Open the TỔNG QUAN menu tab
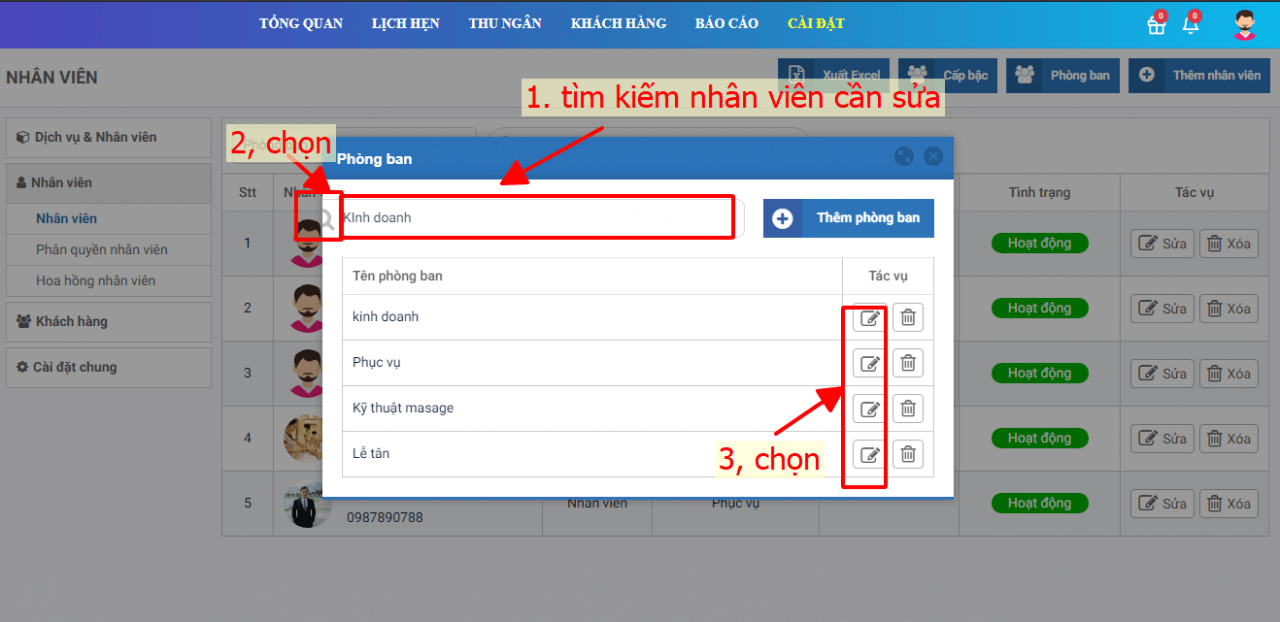The width and height of the screenshot is (1280, 622). point(301,23)
